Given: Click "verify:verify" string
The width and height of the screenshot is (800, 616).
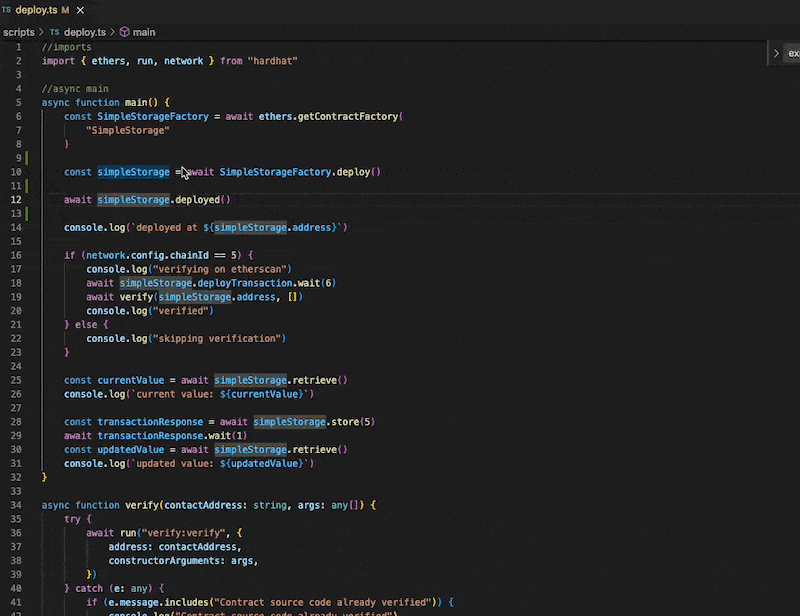Looking at the screenshot, I should coord(183,533).
